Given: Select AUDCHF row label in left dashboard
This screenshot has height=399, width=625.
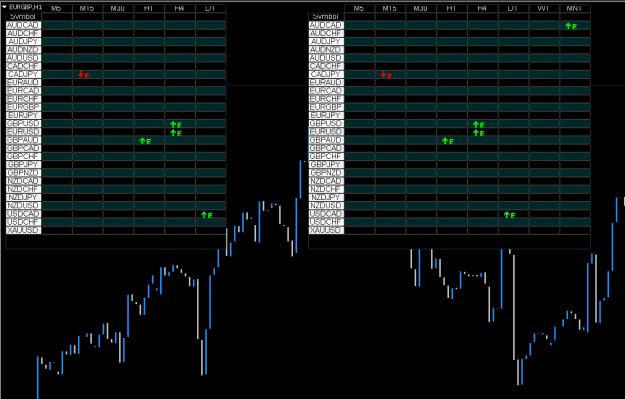Looking at the screenshot, I should 24,33.
